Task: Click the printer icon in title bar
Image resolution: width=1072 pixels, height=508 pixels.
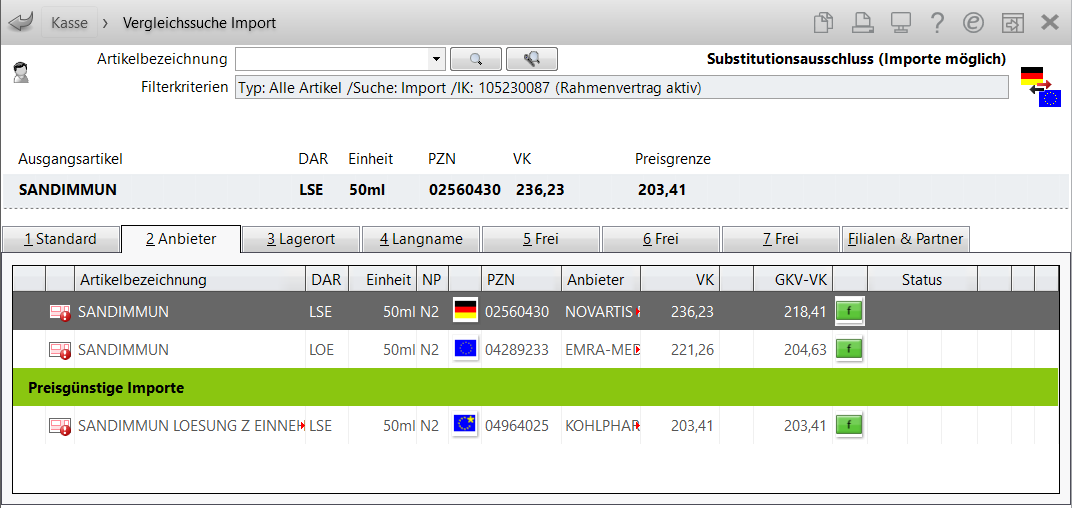Action: [863, 23]
